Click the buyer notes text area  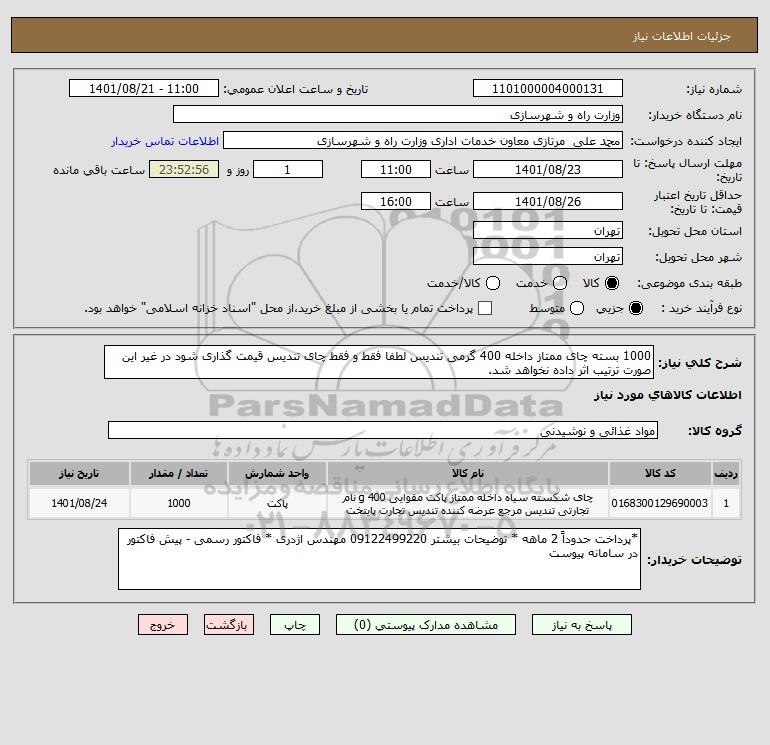[379, 559]
